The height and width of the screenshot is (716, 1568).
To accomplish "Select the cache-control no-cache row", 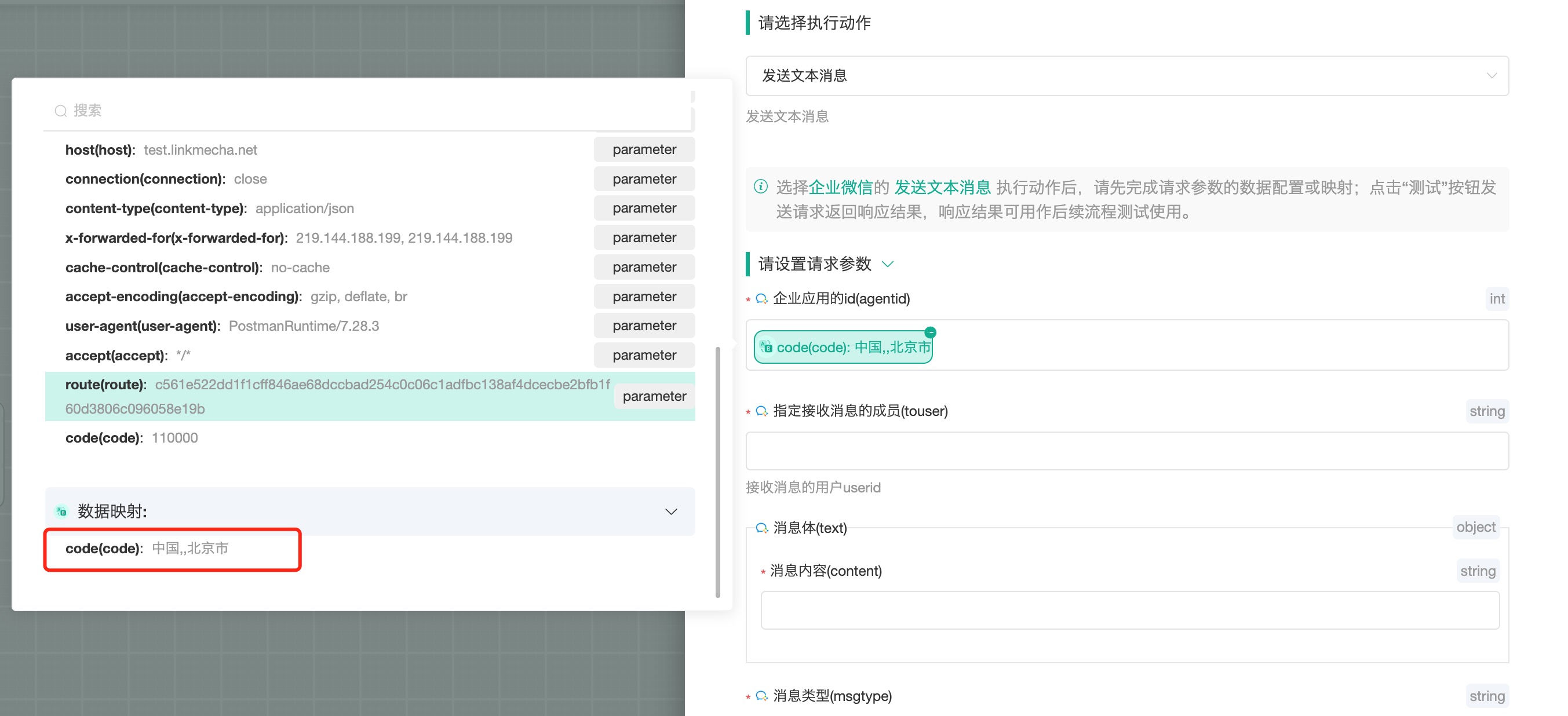I will tap(370, 267).
